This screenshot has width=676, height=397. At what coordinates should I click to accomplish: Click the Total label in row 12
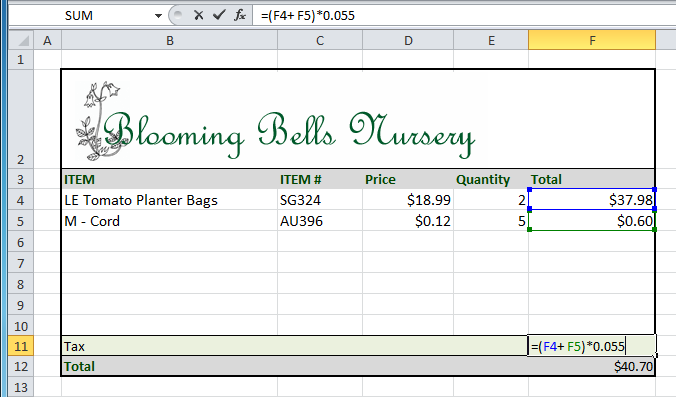(79, 366)
